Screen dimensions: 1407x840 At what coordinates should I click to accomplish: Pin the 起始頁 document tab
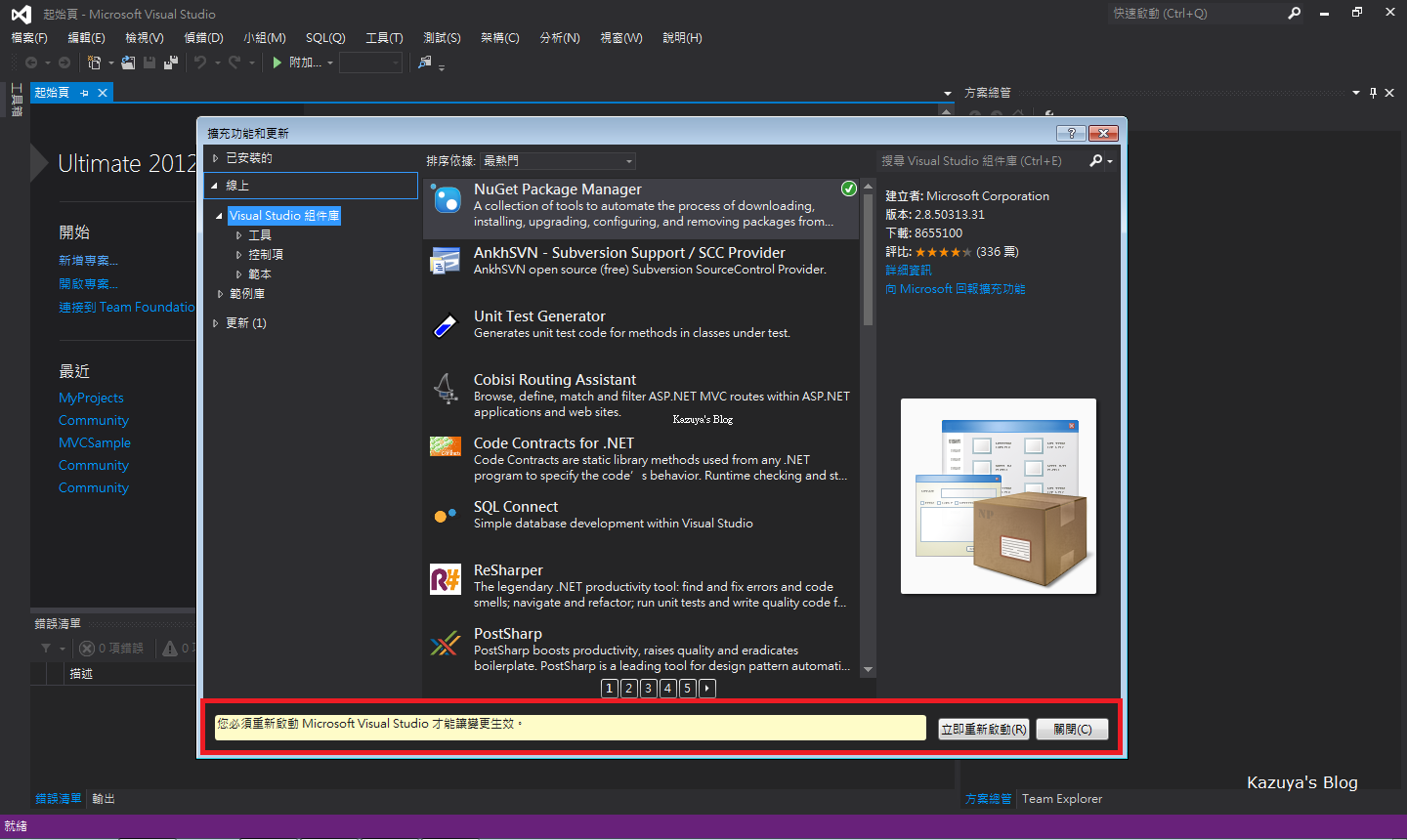[85, 93]
